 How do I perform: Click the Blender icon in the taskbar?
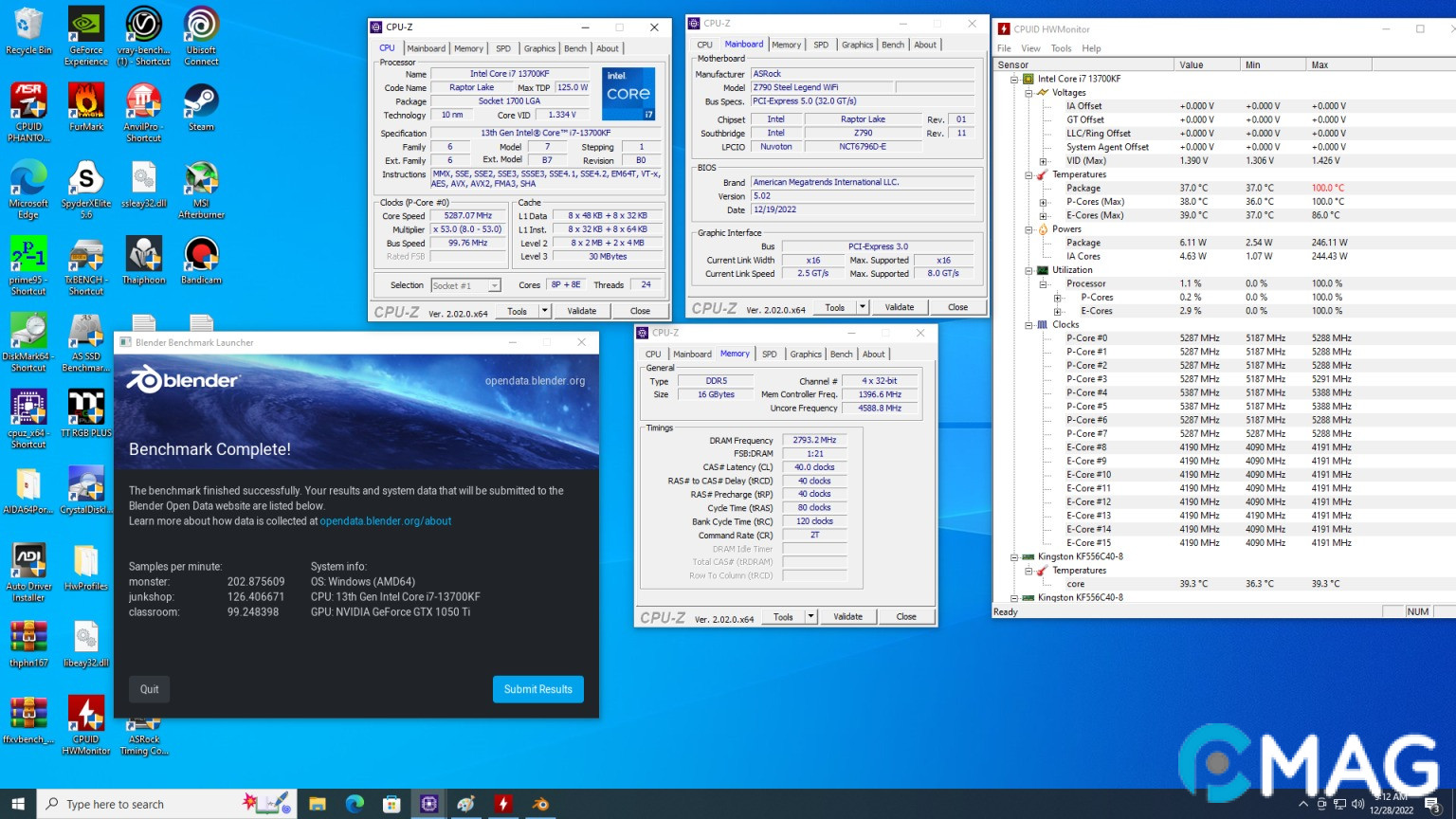tap(540, 804)
